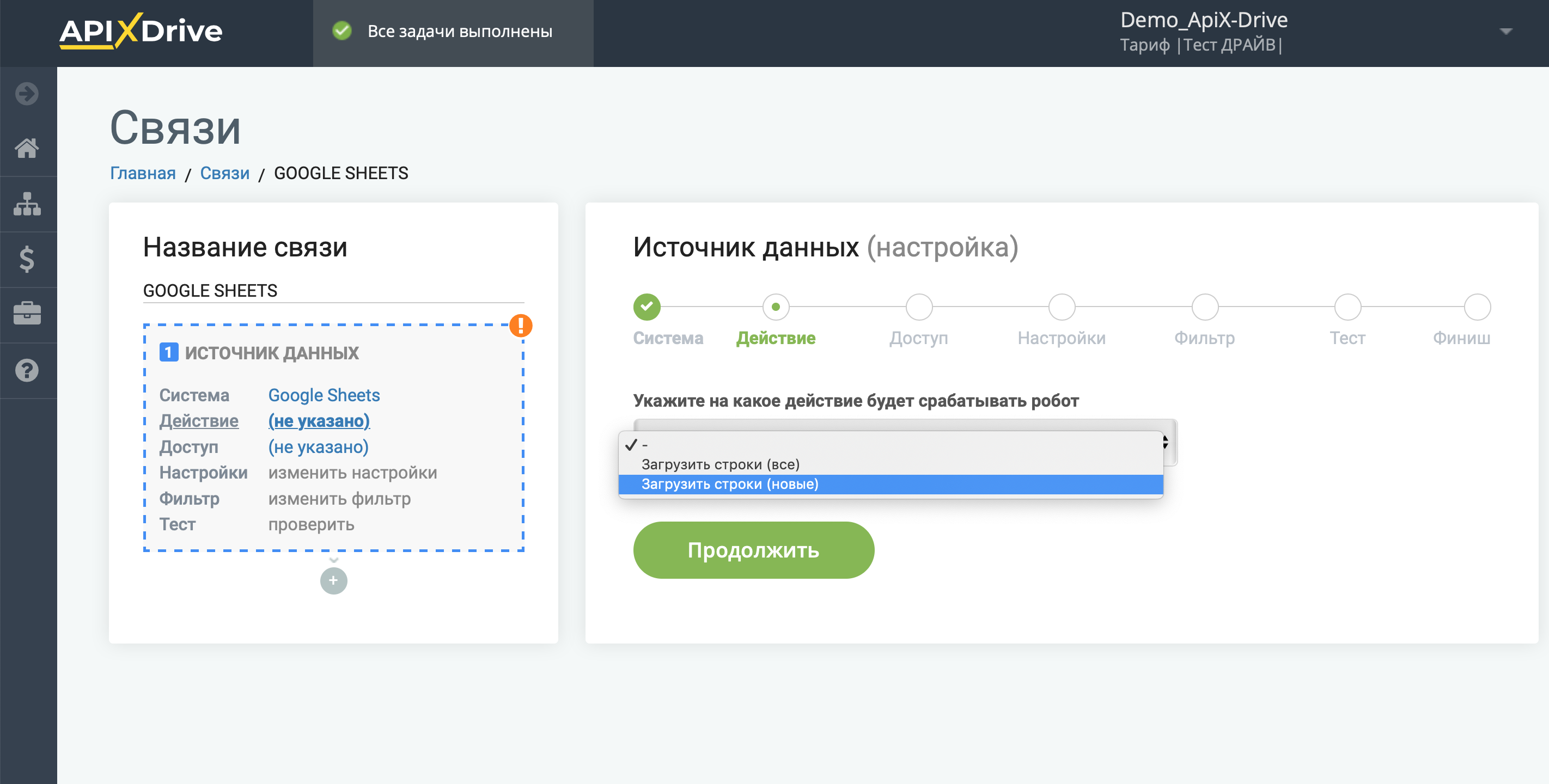Open the action select box stepper arrows

(x=1166, y=442)
